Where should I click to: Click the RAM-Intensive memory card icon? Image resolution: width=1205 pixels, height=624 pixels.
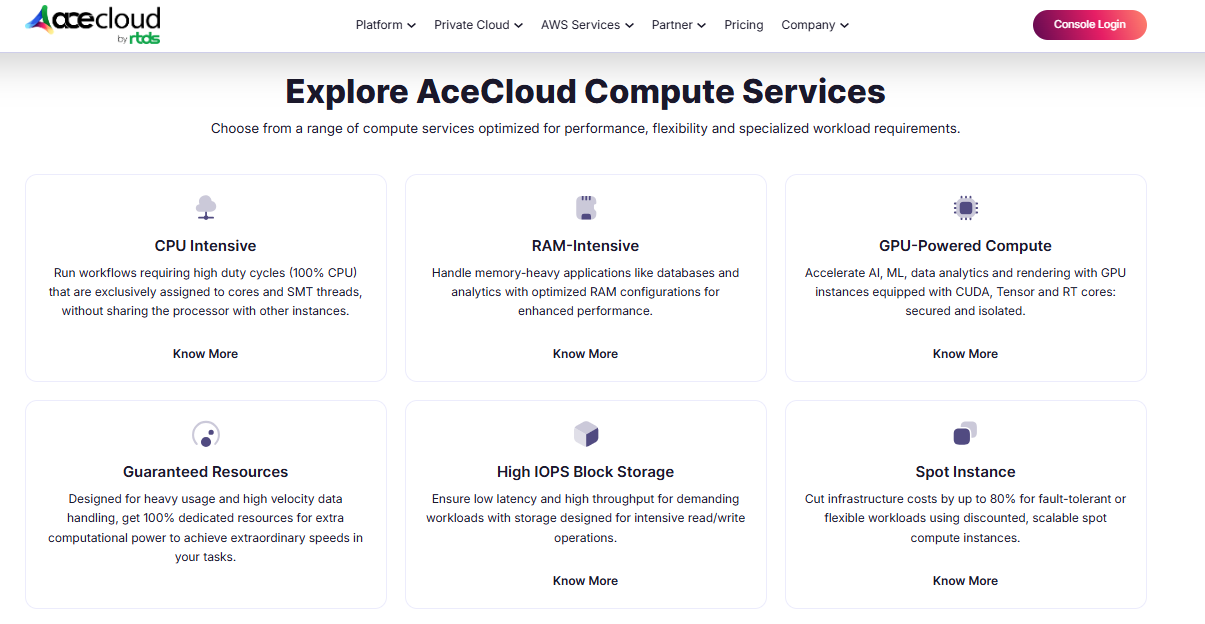pos(586,208)
